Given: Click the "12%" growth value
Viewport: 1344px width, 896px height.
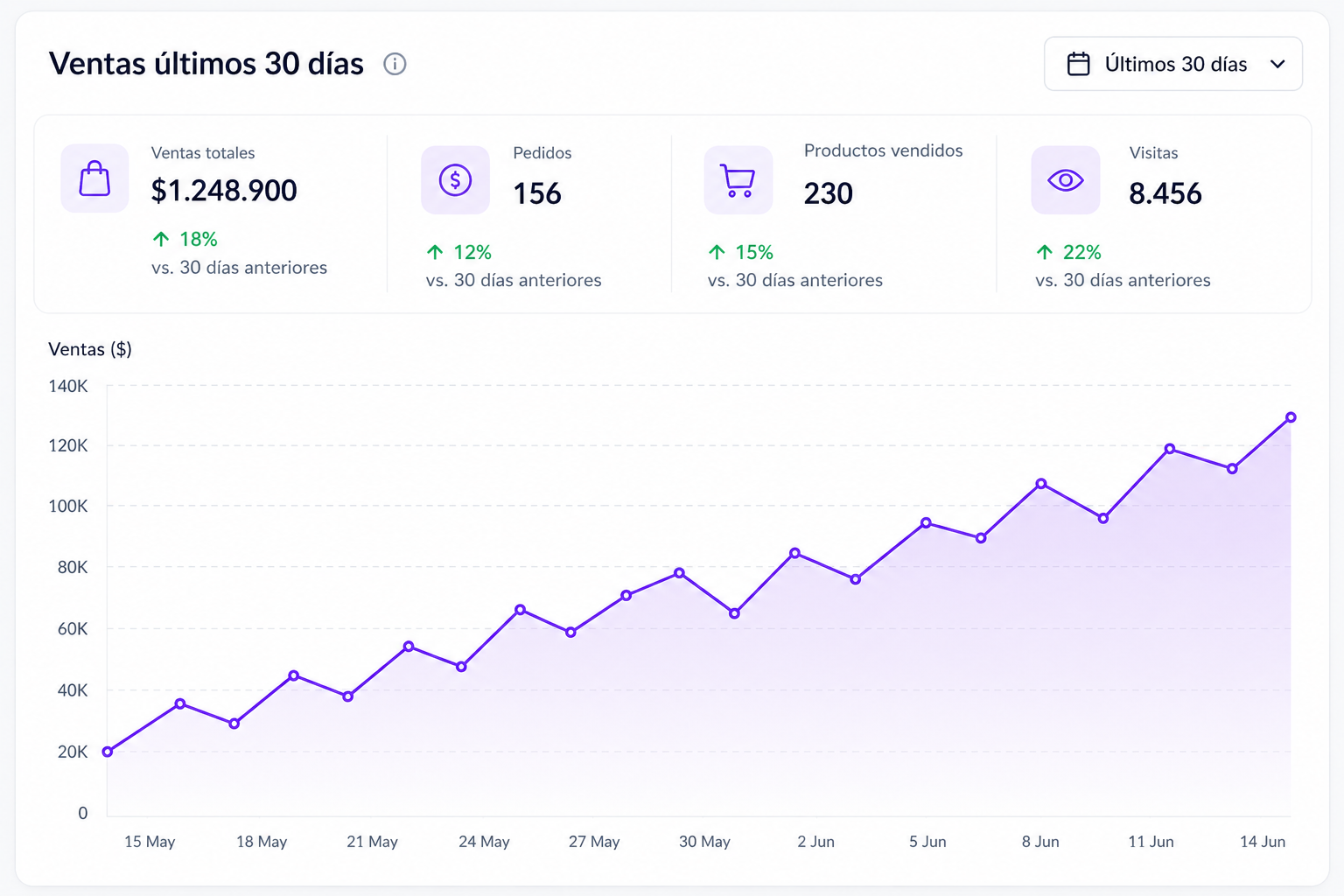Looking at the screenshot, I should click(x=472, y=252).
